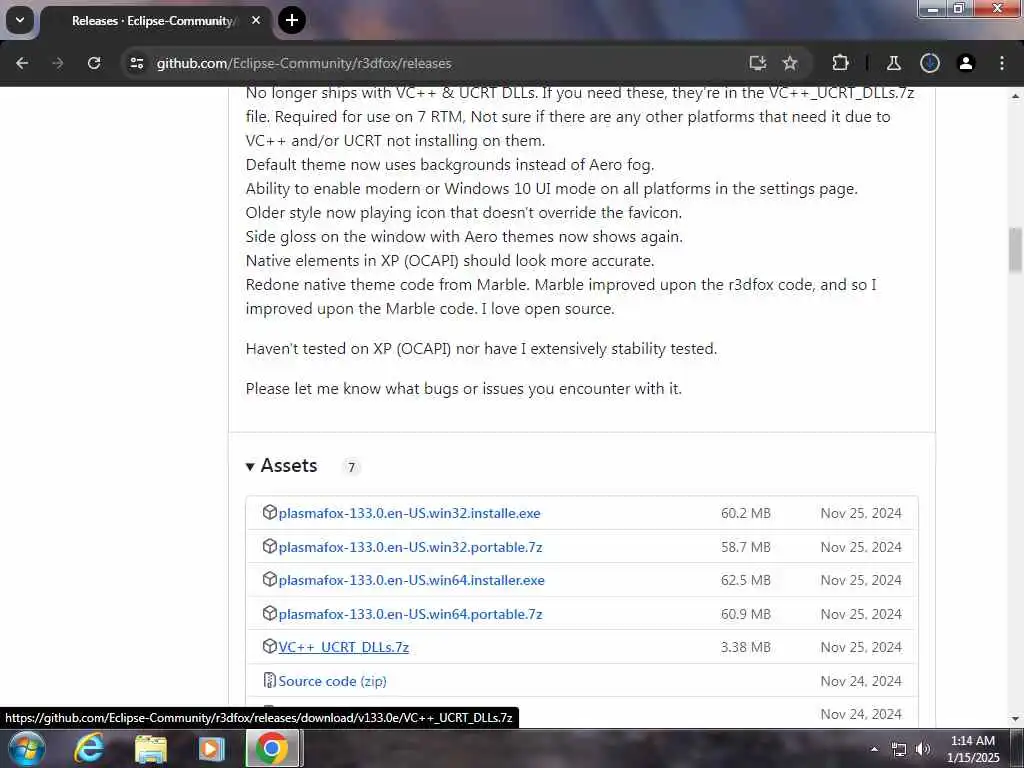Image resolution: width=1024 pixels, height=768 pixels.
Task: Open the Chrome profile avatar
Action: pyautogui.click(x=966, y=63)
